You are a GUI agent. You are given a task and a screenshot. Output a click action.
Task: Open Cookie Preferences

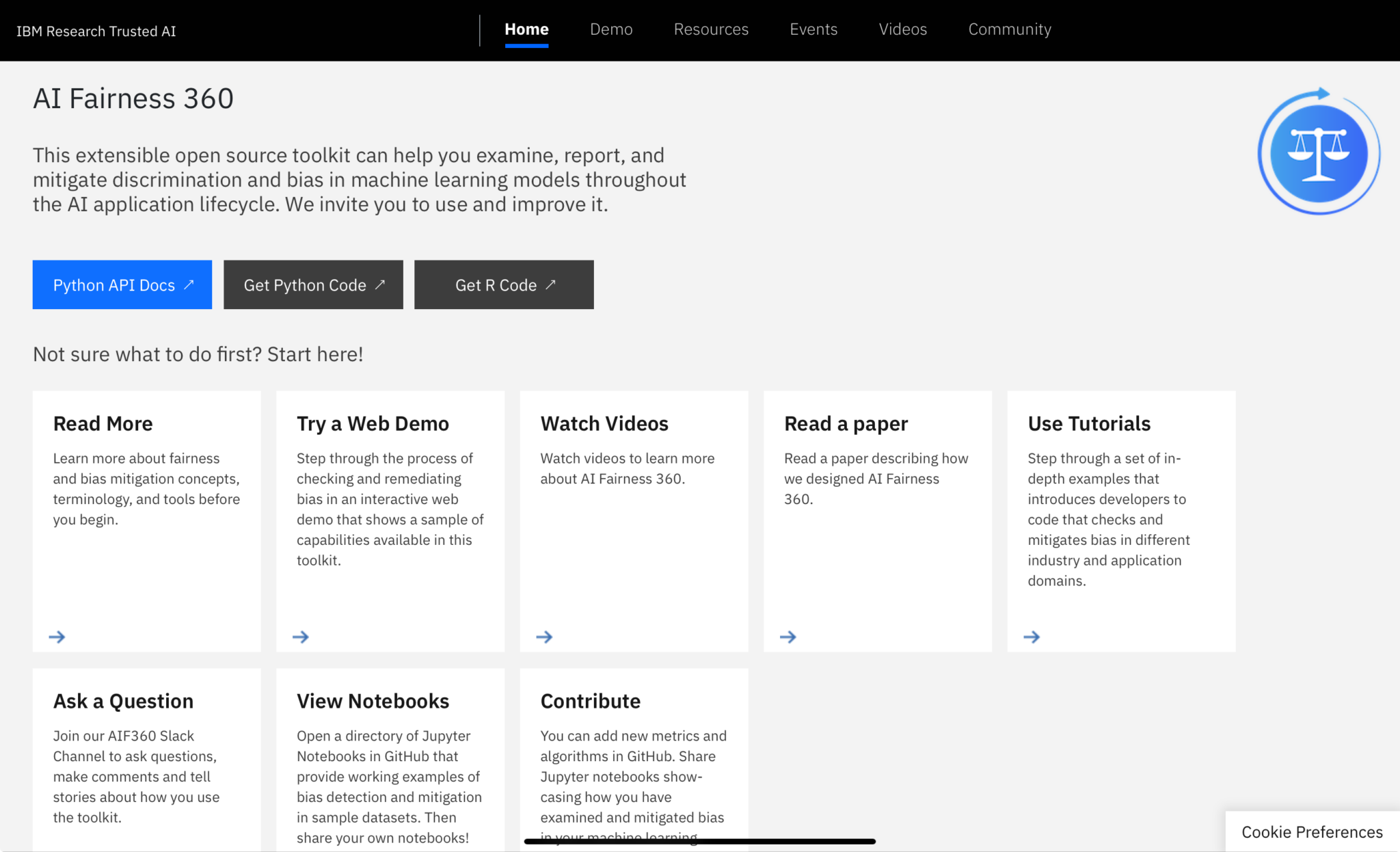point(1312,831)
